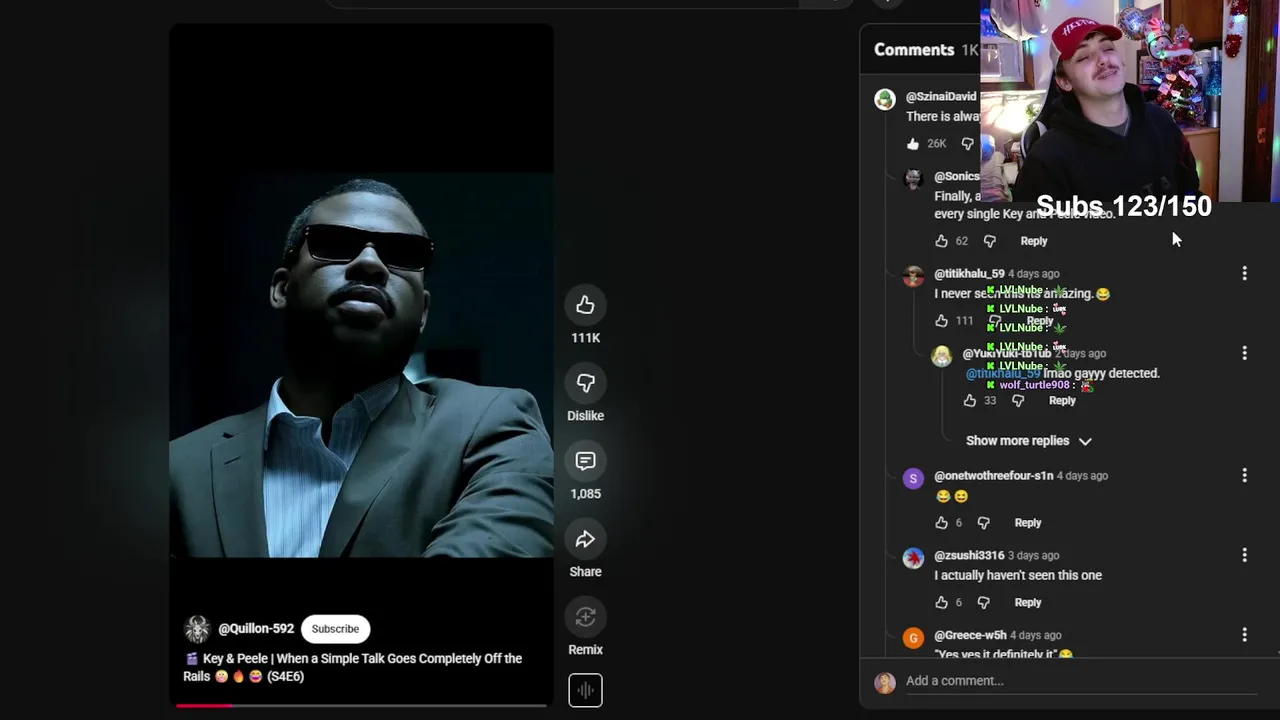The height and width of the screenshot is (720, 1280).
Task: Expand Show more replies
Action: [1029, 441]
